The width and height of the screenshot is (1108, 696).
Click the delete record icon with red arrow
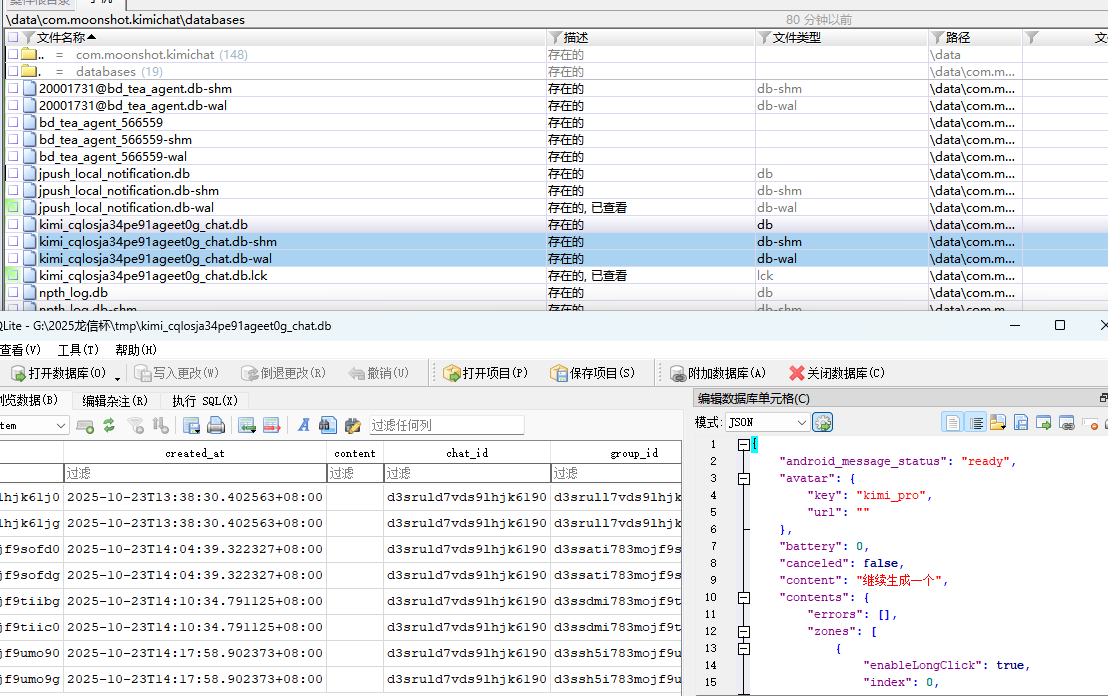(x=271, y=425)
